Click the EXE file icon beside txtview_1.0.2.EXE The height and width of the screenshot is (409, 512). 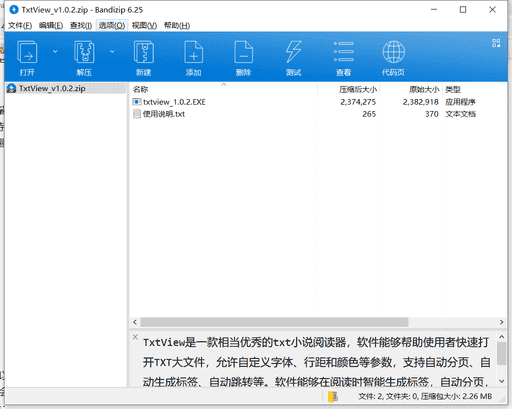137,102
